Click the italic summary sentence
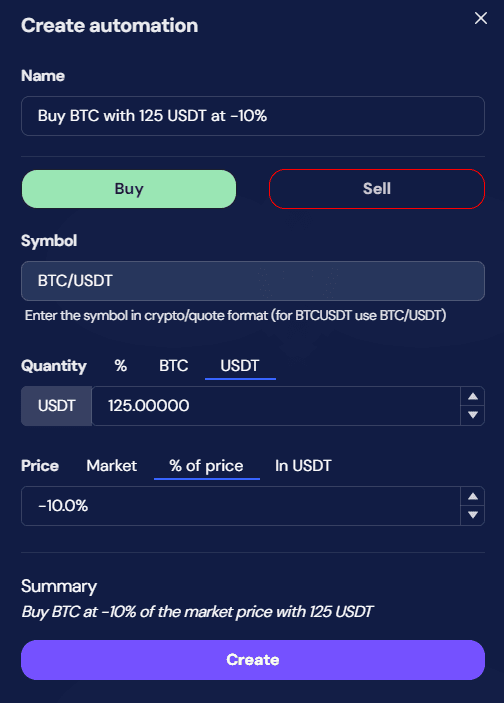 (x=197, y=612)
